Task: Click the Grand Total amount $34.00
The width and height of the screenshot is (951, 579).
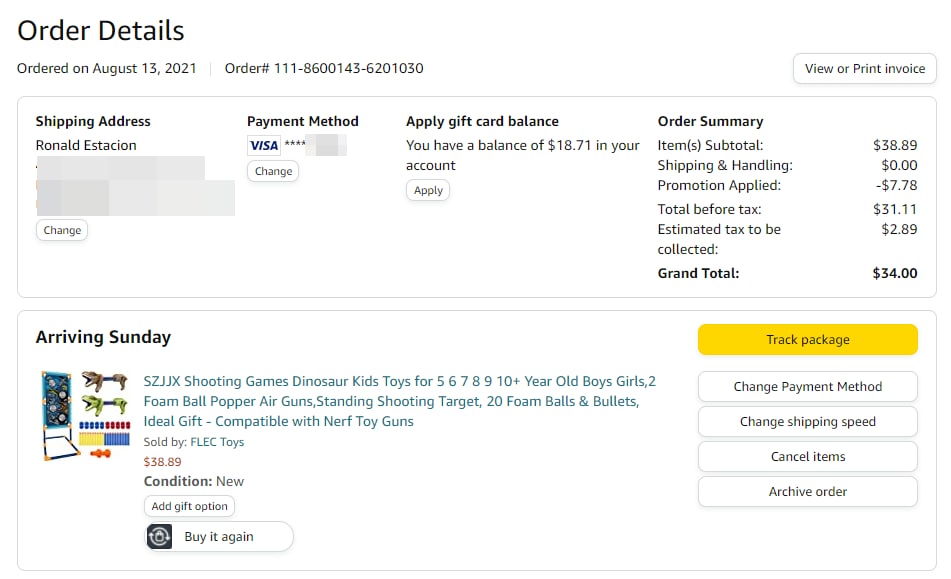Action: 894,273
